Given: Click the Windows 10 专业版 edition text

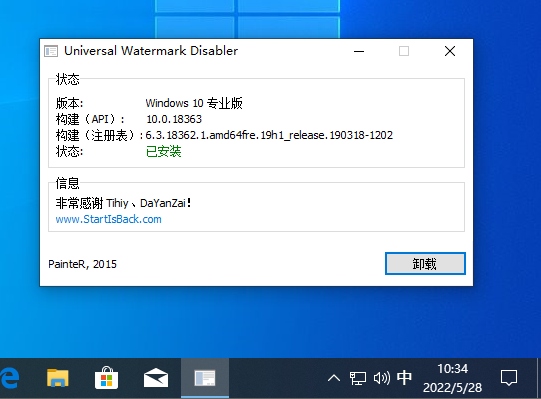Looking at the screenshot, I should (x=194, y=103).
